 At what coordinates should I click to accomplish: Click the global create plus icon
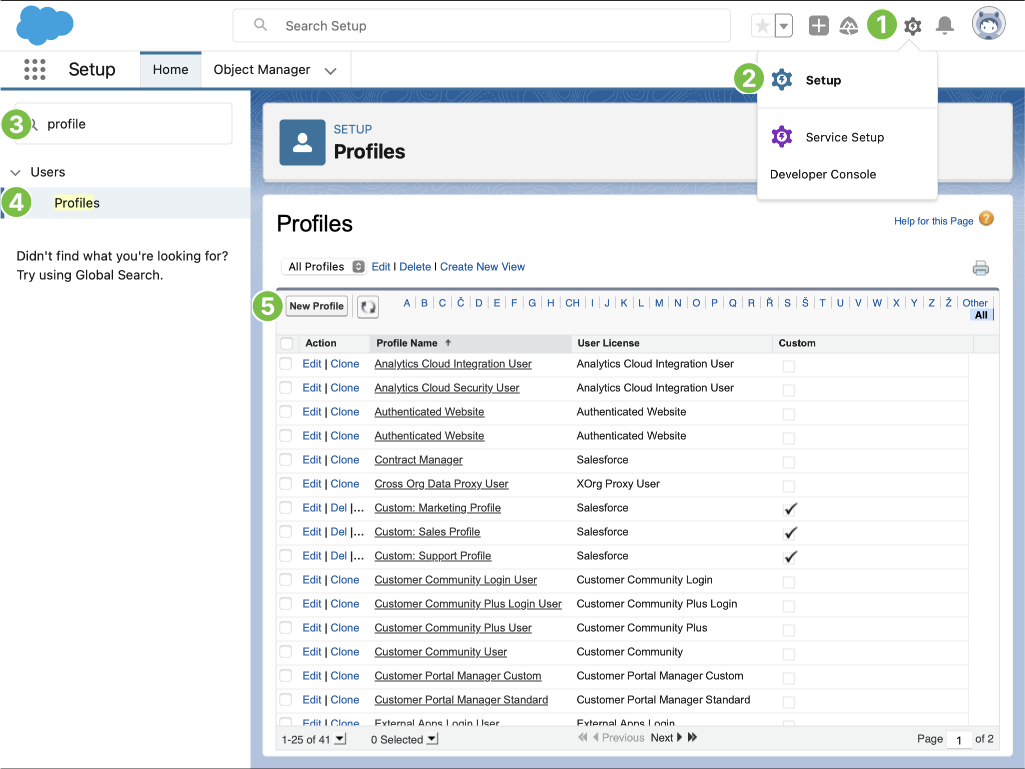819,26
